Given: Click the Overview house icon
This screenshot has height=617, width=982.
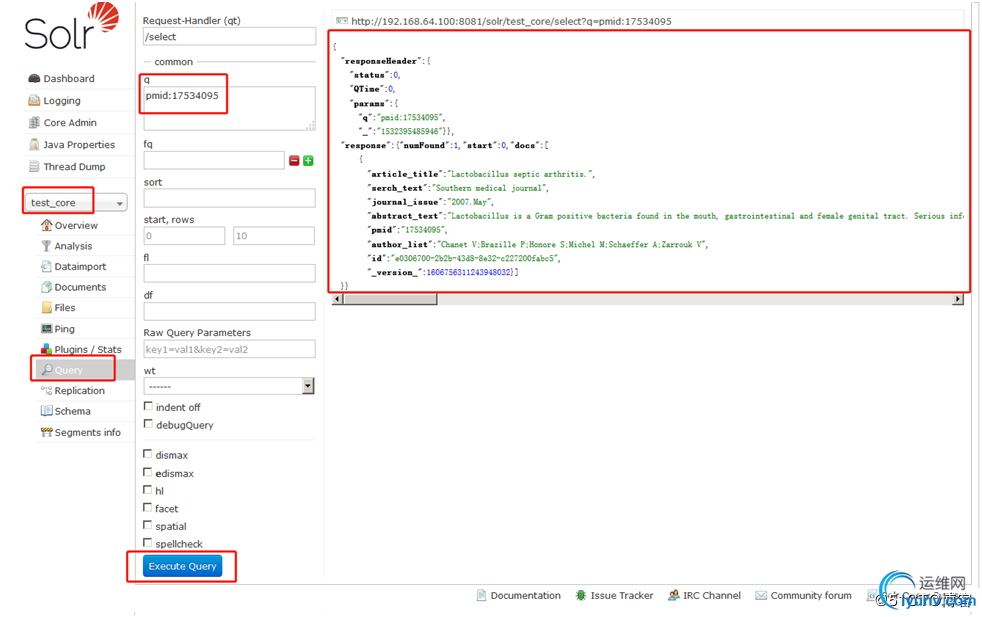Looking at the screenshot, I should [x=46, y=225].
